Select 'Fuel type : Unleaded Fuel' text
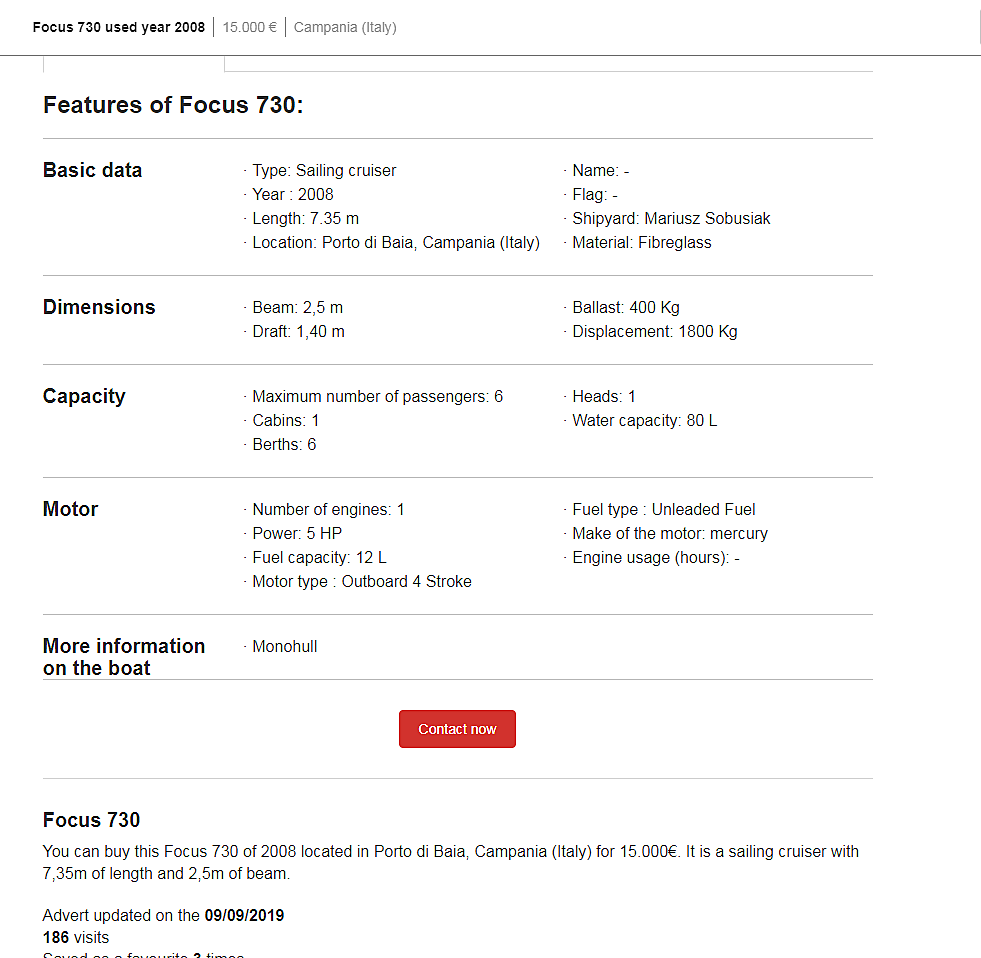Image resolution: width=981 pixels, height=958 pixels. click(x=664, y=510)
